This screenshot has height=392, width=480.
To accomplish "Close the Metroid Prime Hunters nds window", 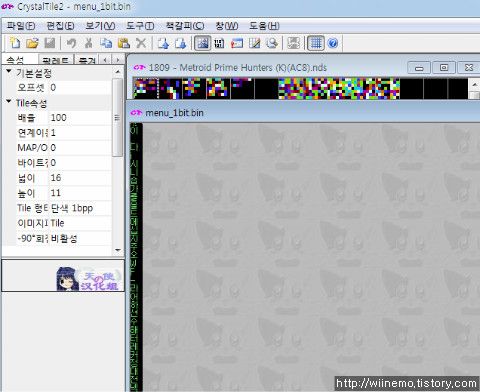I will pyautogui.click(x=469, y=68).
